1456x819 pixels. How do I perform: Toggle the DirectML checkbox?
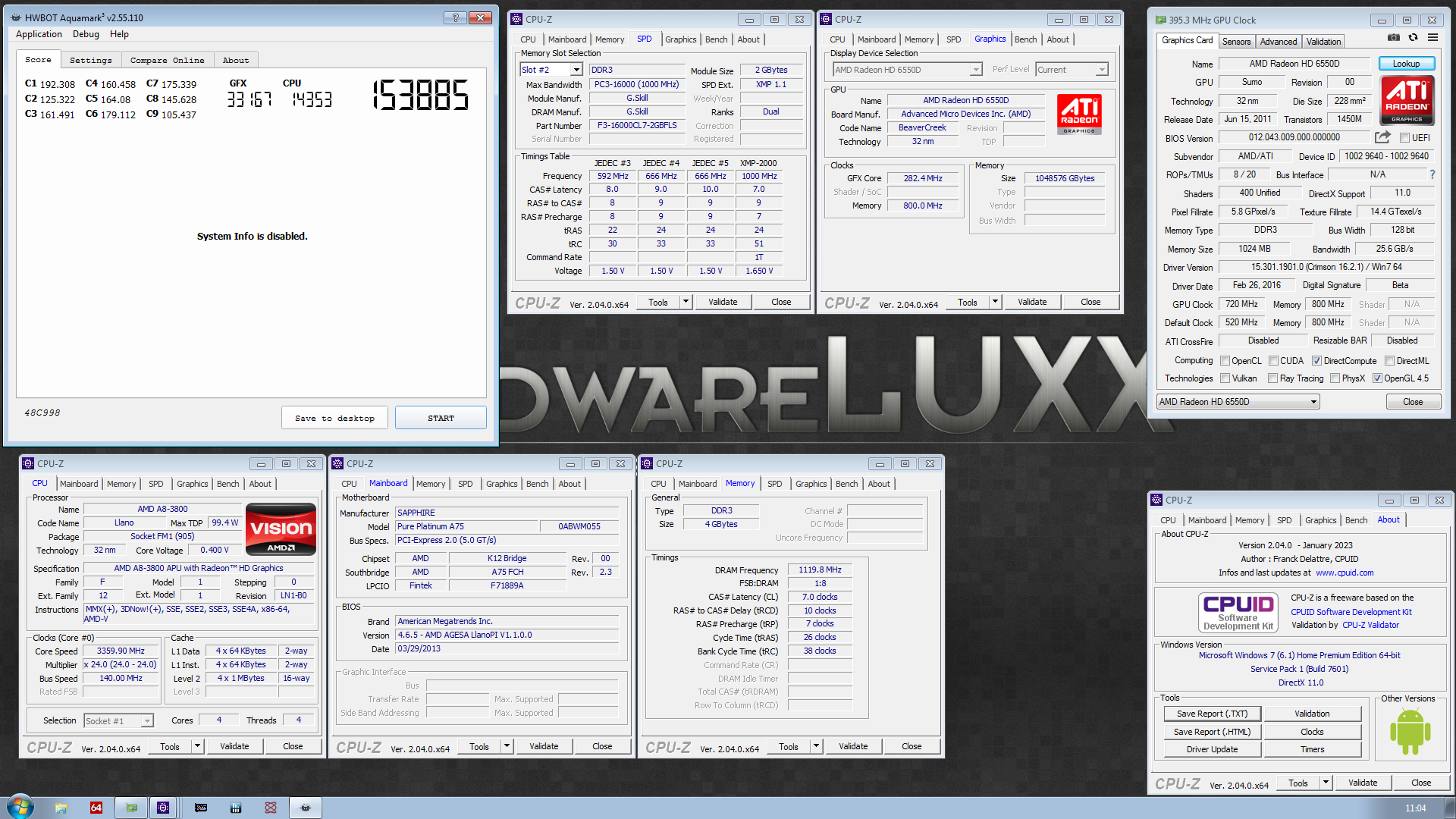tap(1389, 361)
